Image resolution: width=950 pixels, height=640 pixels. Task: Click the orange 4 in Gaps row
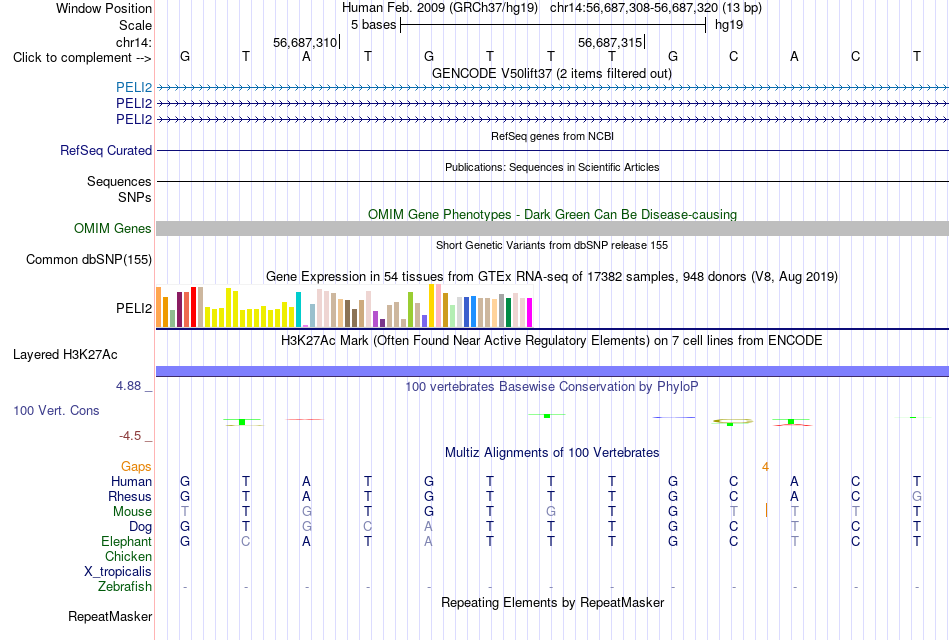[765, 467]
